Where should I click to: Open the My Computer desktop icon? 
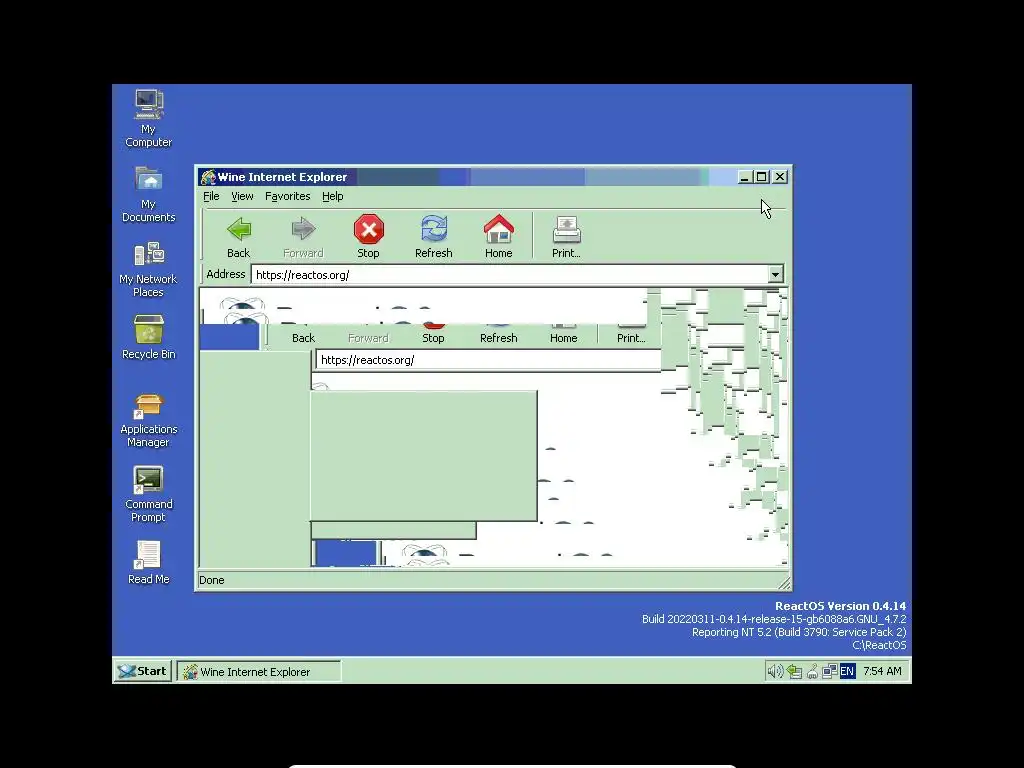pos(149,104)
